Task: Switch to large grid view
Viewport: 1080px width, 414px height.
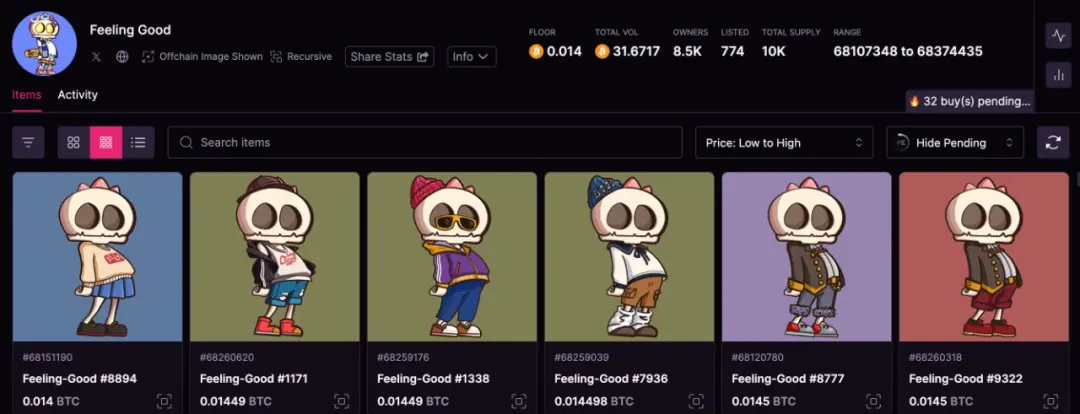Action: pyautogui.click(x=74, y=143)
